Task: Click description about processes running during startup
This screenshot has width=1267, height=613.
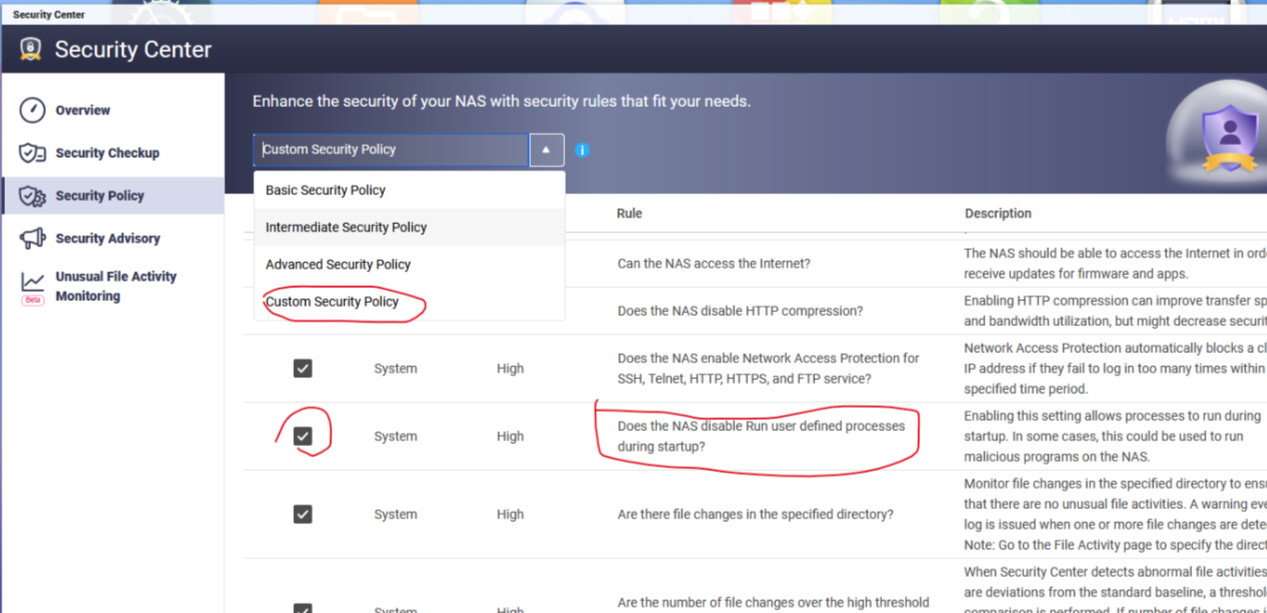Action: 1111,436
